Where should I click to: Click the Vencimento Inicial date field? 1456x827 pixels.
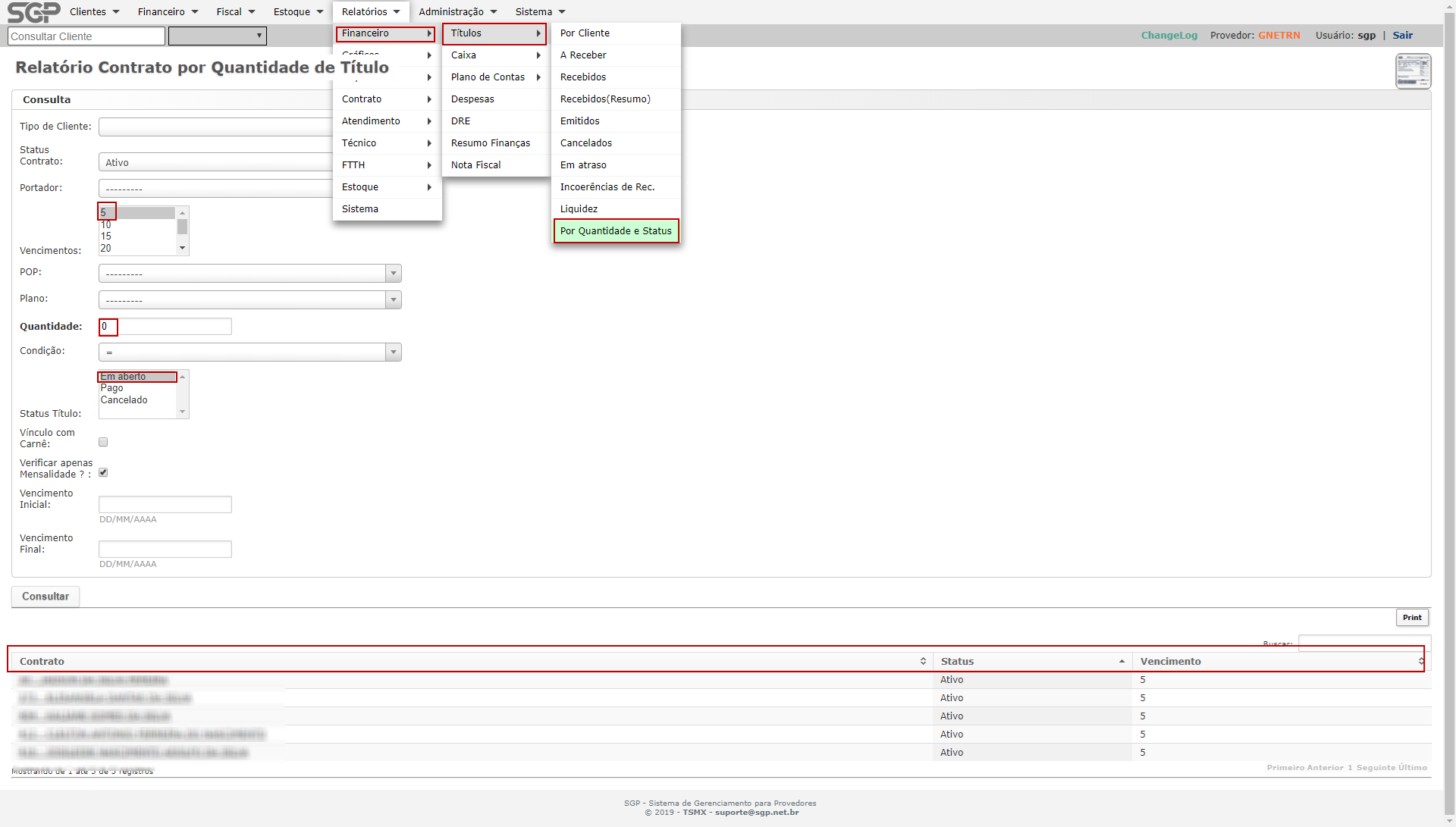pyautogui.click(x=165, y=505)
